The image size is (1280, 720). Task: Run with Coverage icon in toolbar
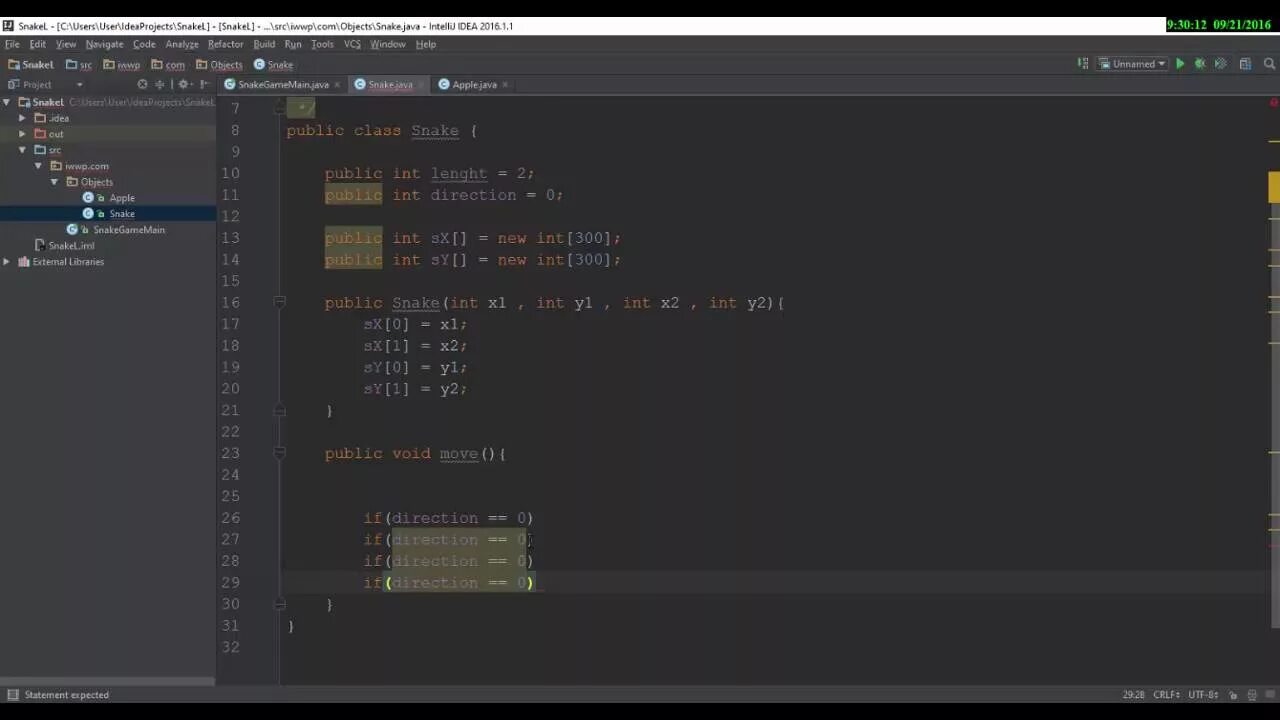click(1220, 64)
